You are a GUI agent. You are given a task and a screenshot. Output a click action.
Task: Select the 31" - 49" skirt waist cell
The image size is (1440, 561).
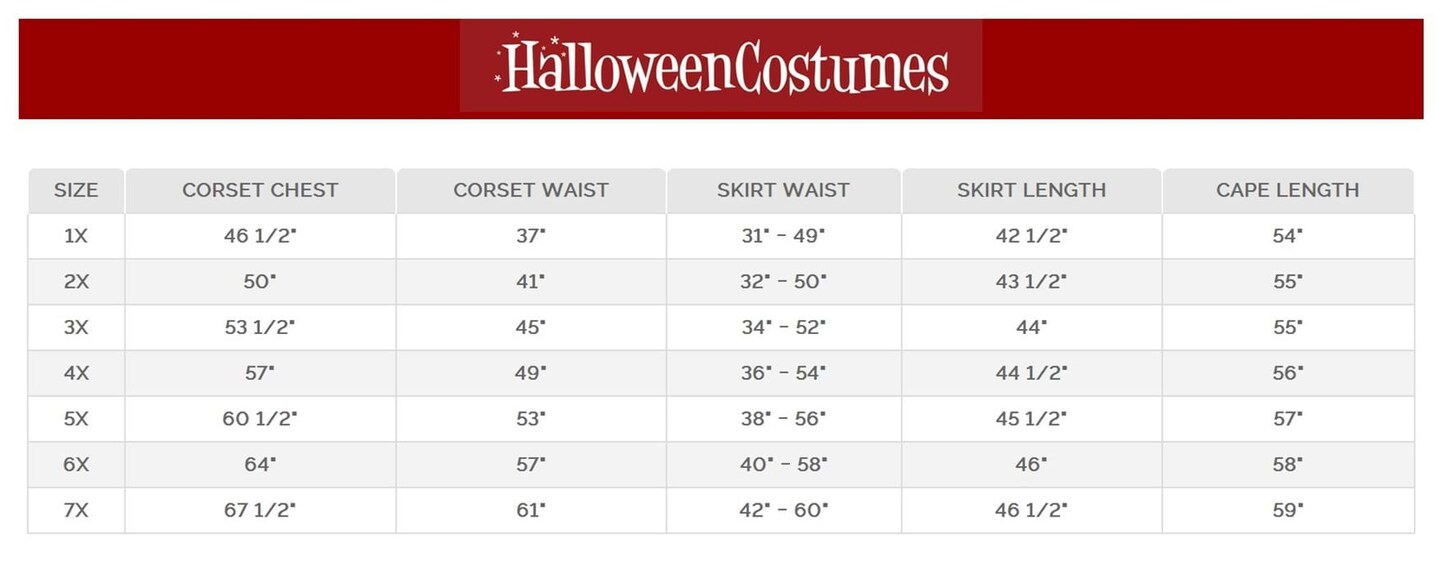pos(783,236)
